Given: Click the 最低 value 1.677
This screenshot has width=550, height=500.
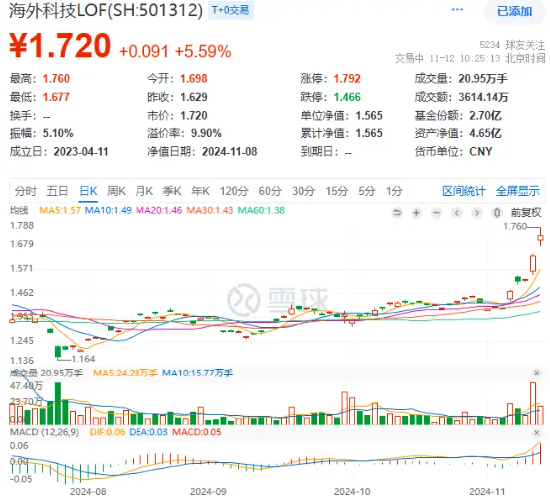Looking at the screenshot, I should click(56, 97).
